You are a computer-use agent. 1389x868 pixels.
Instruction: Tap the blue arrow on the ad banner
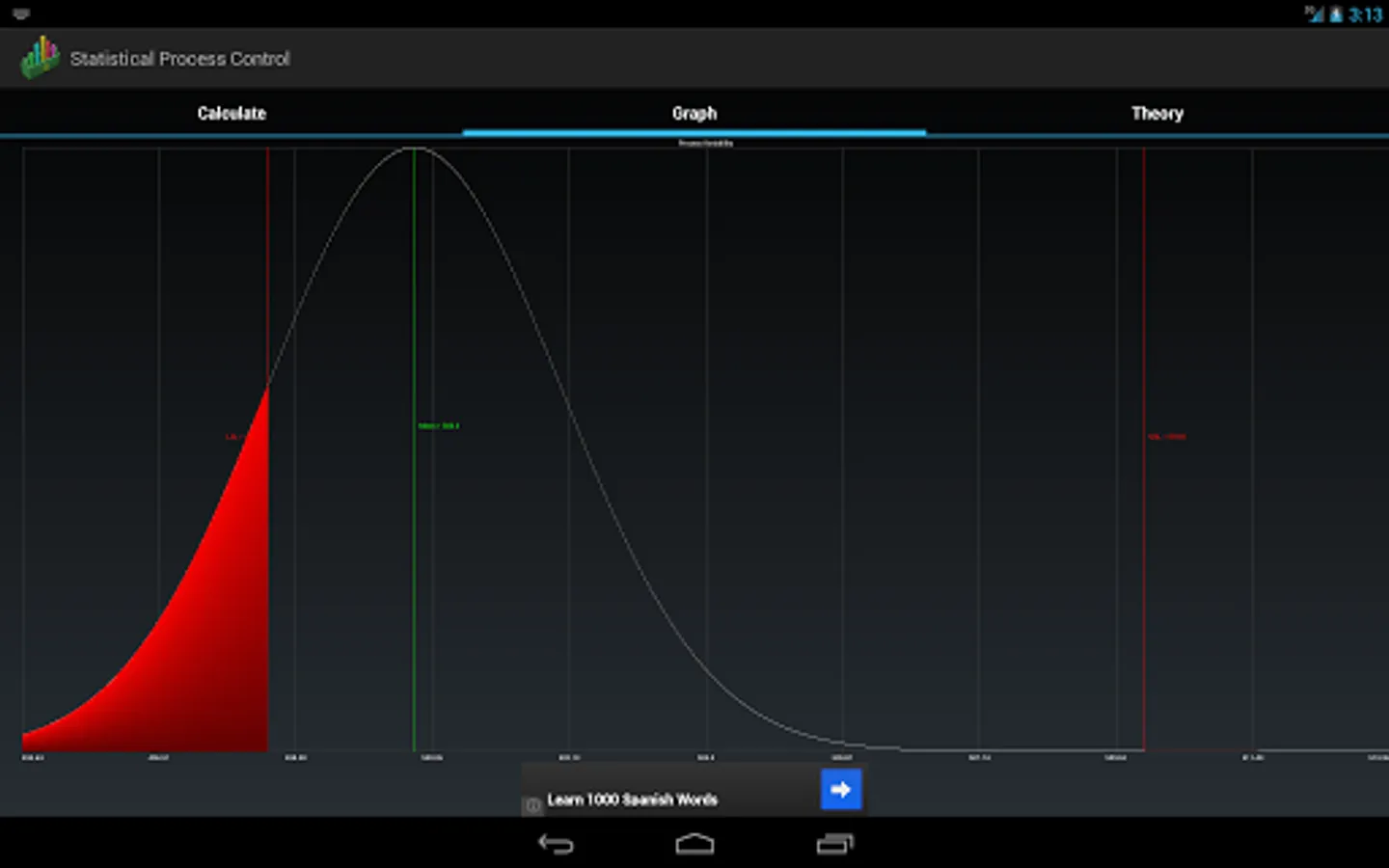tap(840, 789)
